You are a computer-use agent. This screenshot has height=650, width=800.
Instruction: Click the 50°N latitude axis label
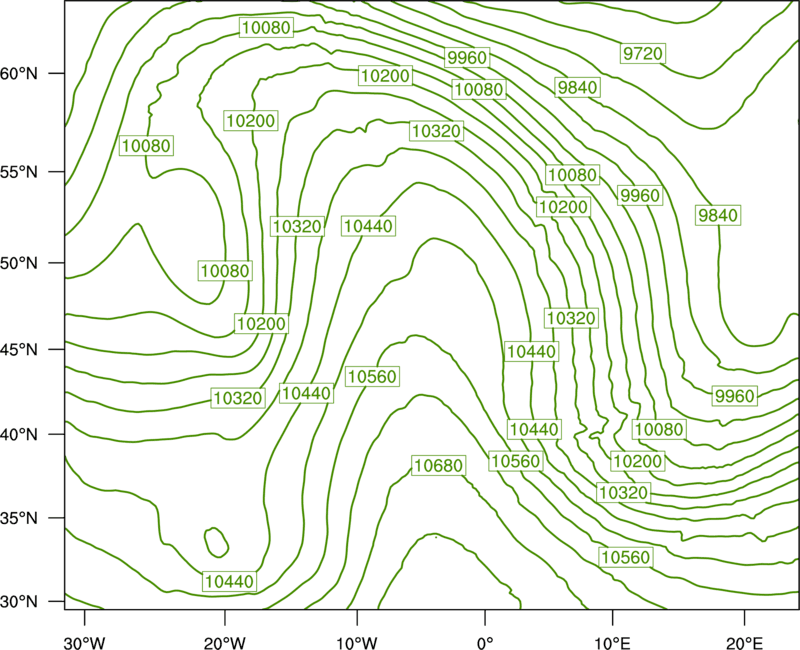pyautogui.click(x=19, y=263)
